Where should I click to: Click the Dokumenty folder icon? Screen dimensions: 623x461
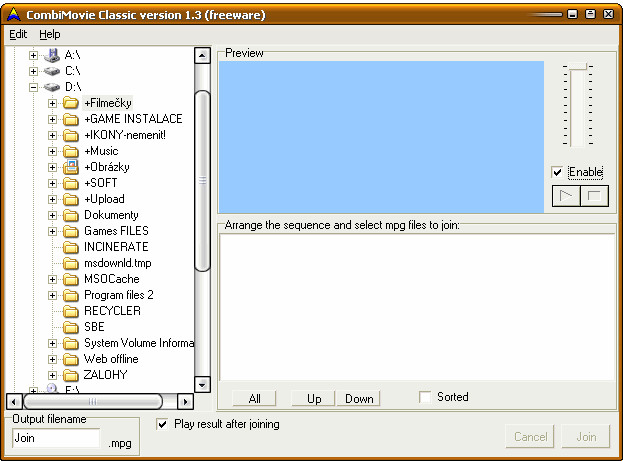71,215
